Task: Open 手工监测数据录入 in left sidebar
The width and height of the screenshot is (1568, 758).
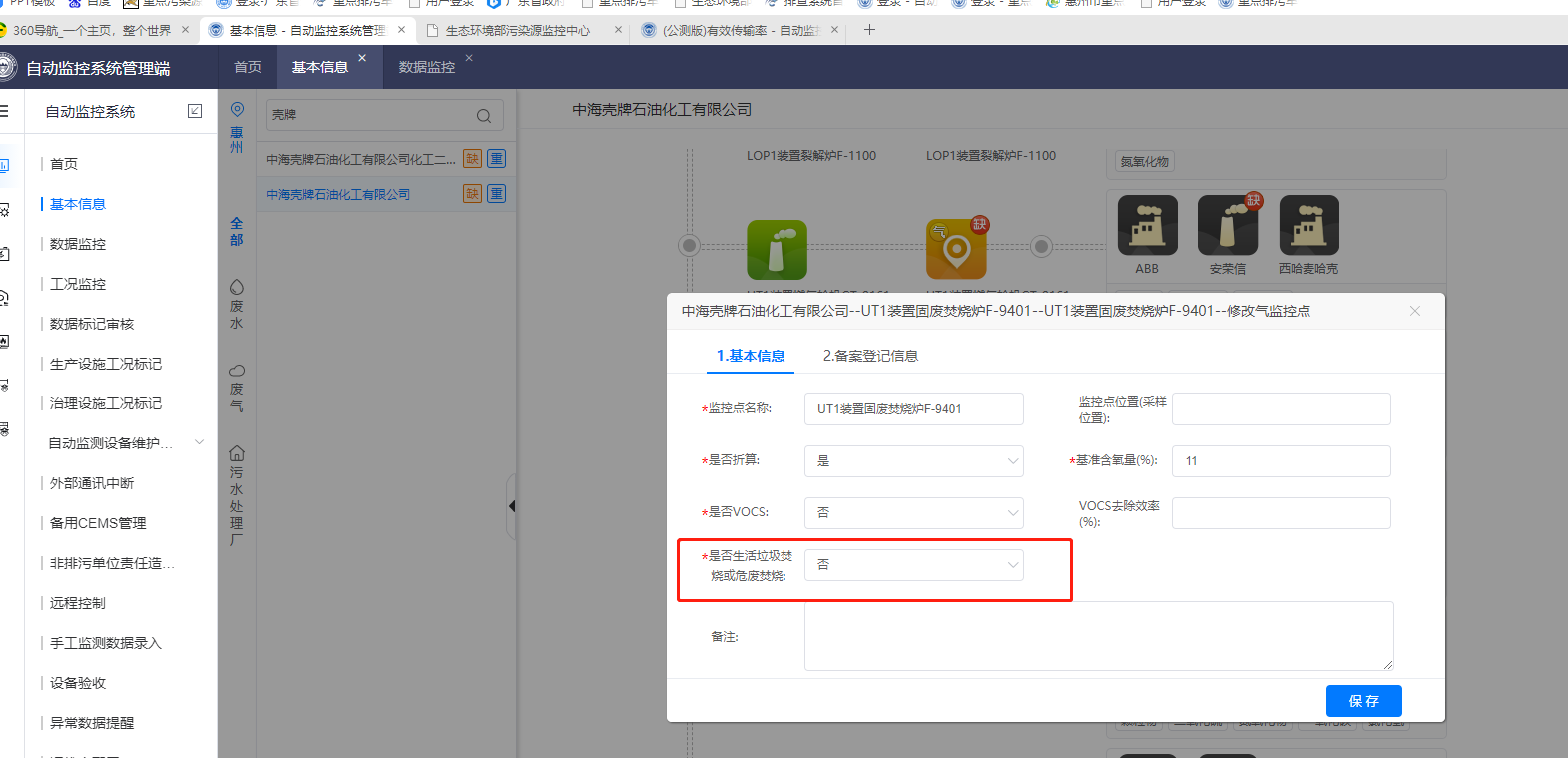Action: (x=106, y=643)
